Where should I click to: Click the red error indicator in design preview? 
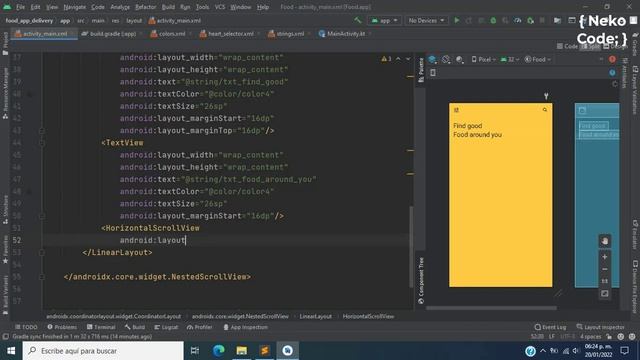tap(612, 60)
